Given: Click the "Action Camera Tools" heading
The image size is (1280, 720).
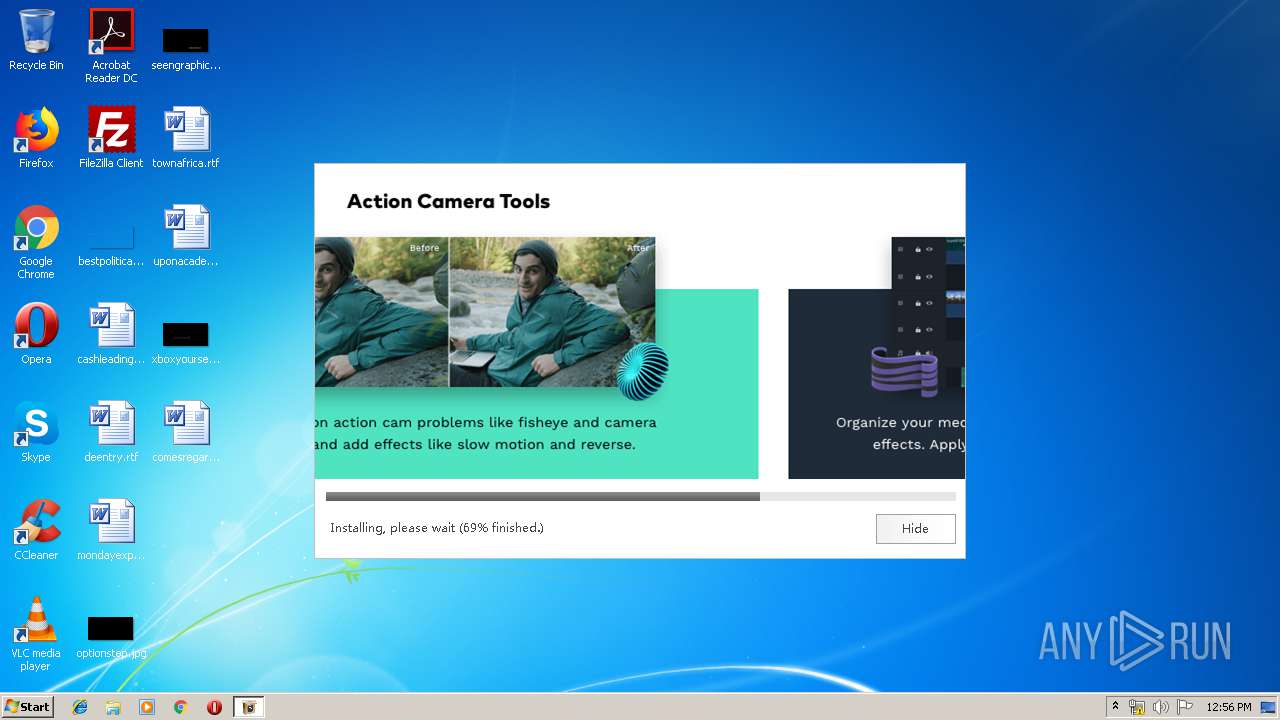Looking at the screenshot, I should (x=448, y=201).
